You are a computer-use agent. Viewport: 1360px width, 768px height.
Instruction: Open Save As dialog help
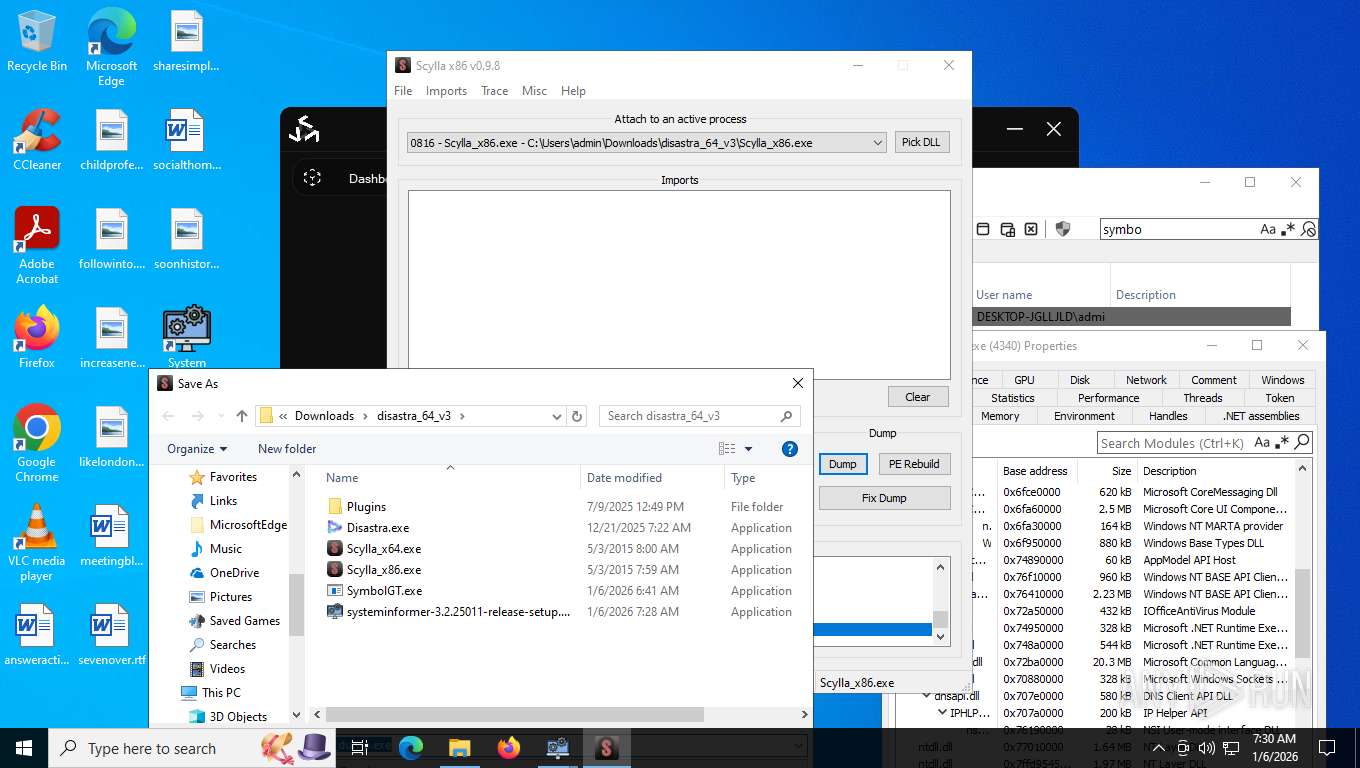click(x=789, y=449)
